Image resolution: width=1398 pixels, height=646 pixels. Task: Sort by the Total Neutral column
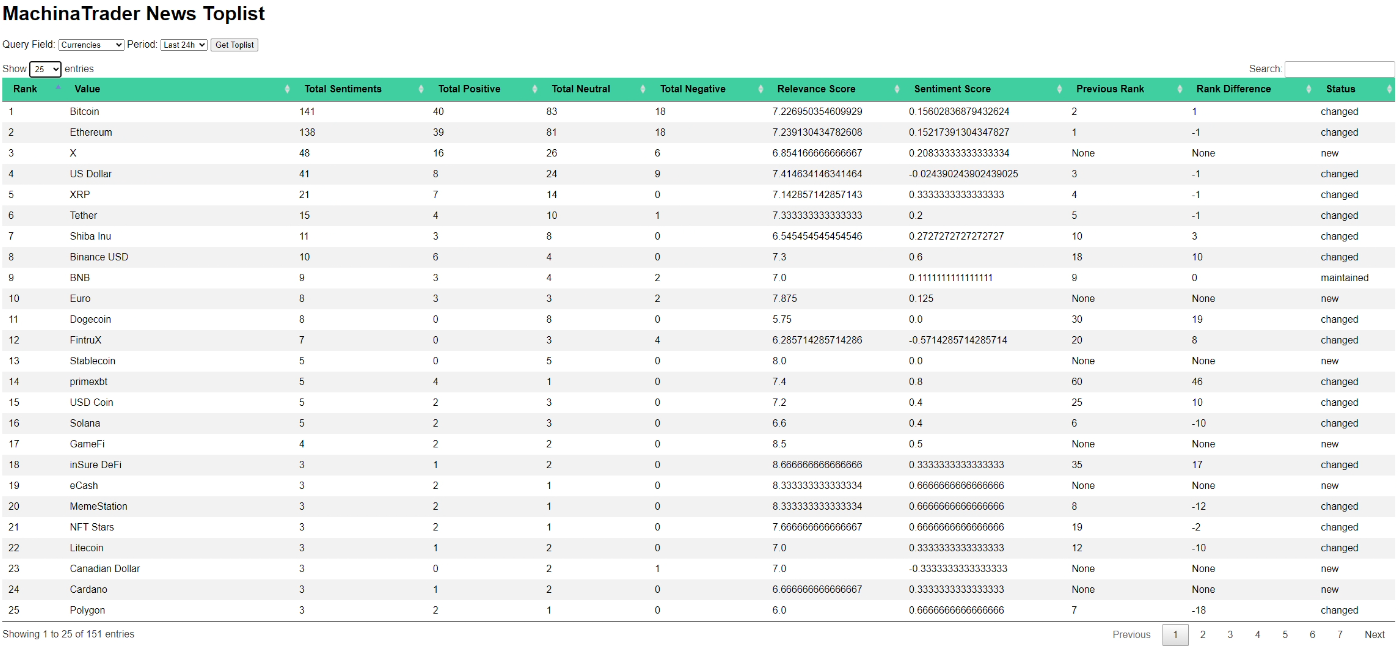point(595,89)
